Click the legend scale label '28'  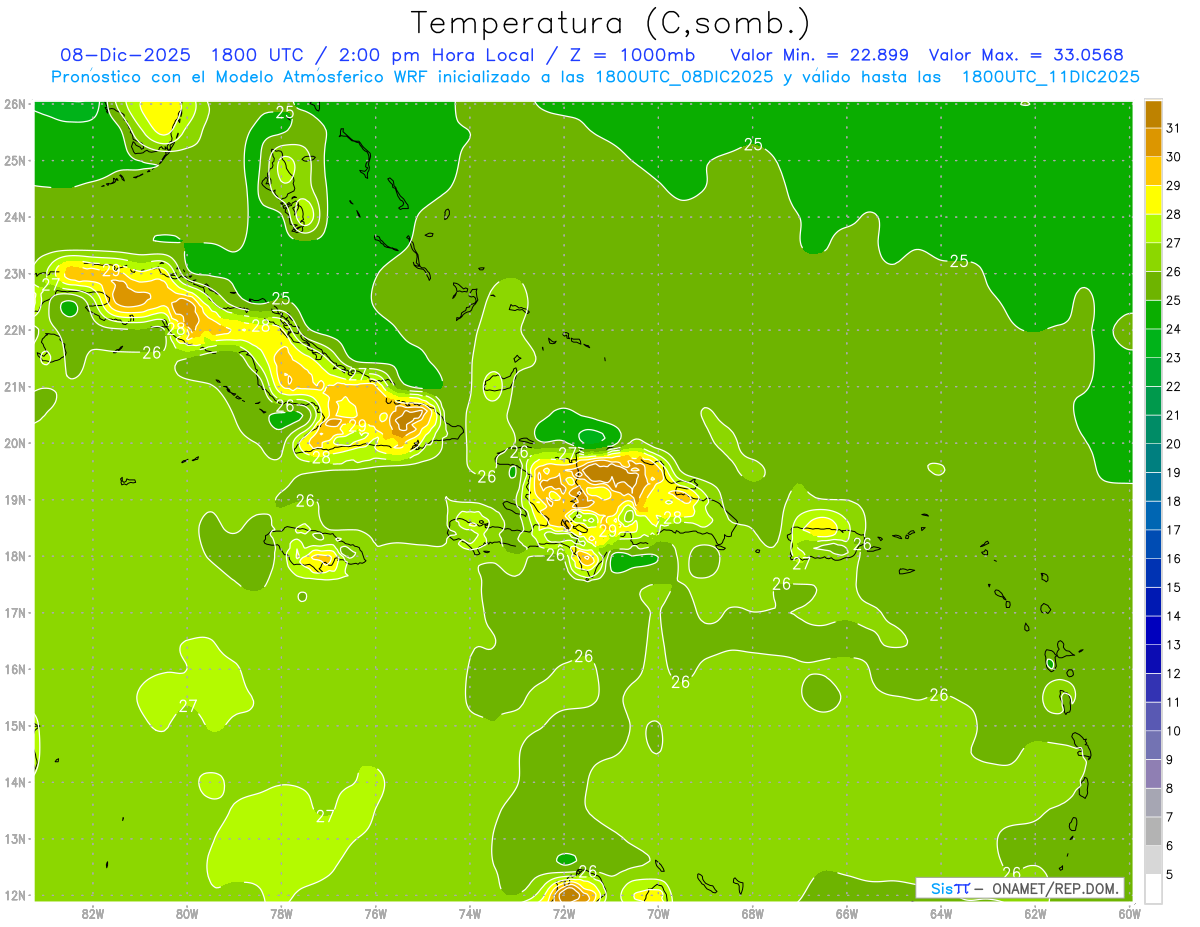click(x=1173, y=214)
